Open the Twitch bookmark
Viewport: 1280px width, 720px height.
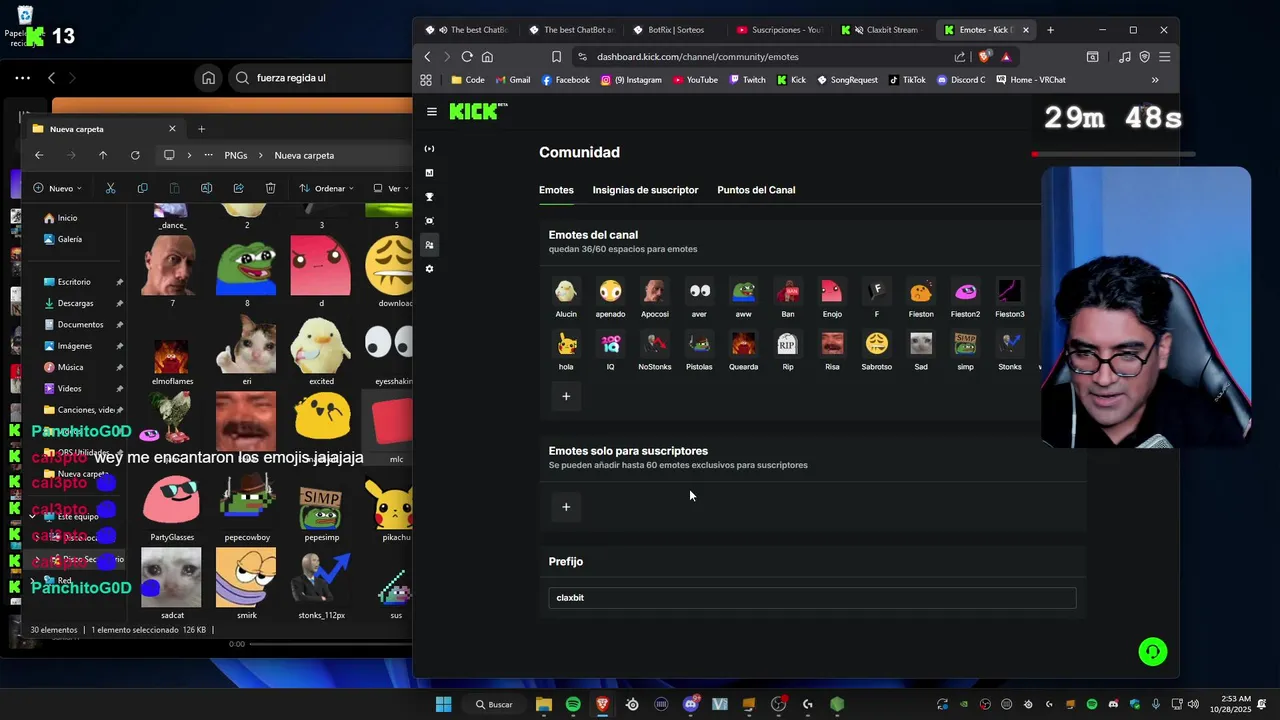click(747, 80)
